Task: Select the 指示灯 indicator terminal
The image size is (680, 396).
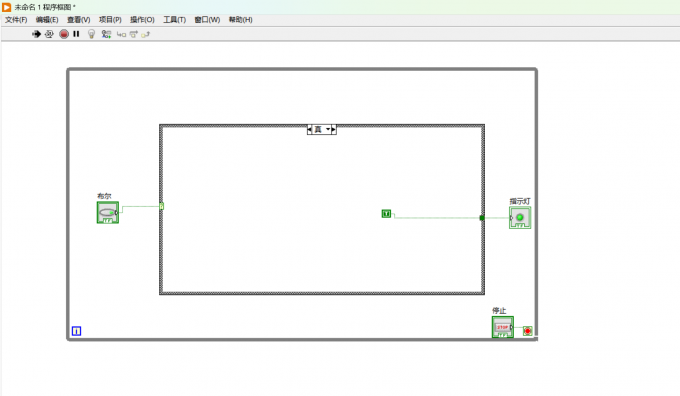Action: click(520, 218)
